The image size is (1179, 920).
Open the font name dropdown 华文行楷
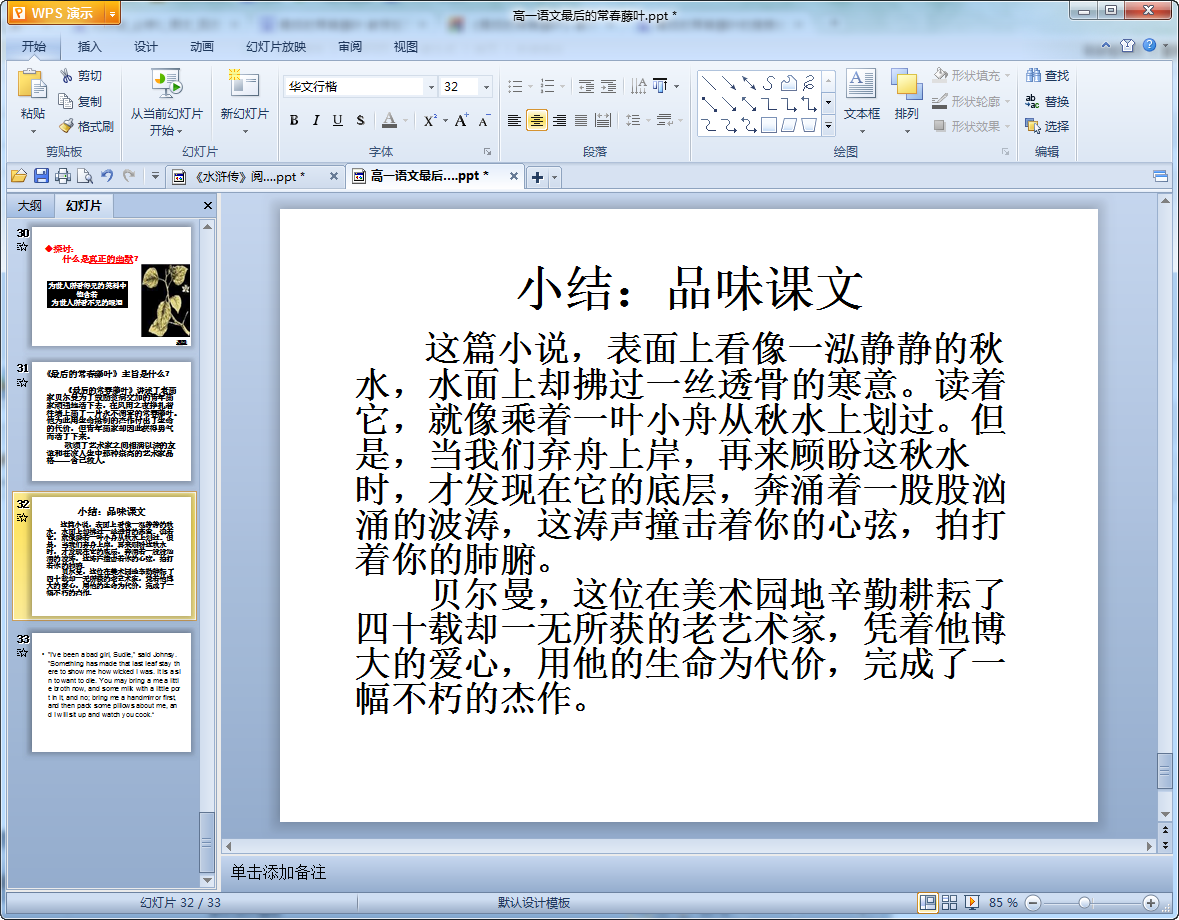pyautogui.click(x=431, y=87)
